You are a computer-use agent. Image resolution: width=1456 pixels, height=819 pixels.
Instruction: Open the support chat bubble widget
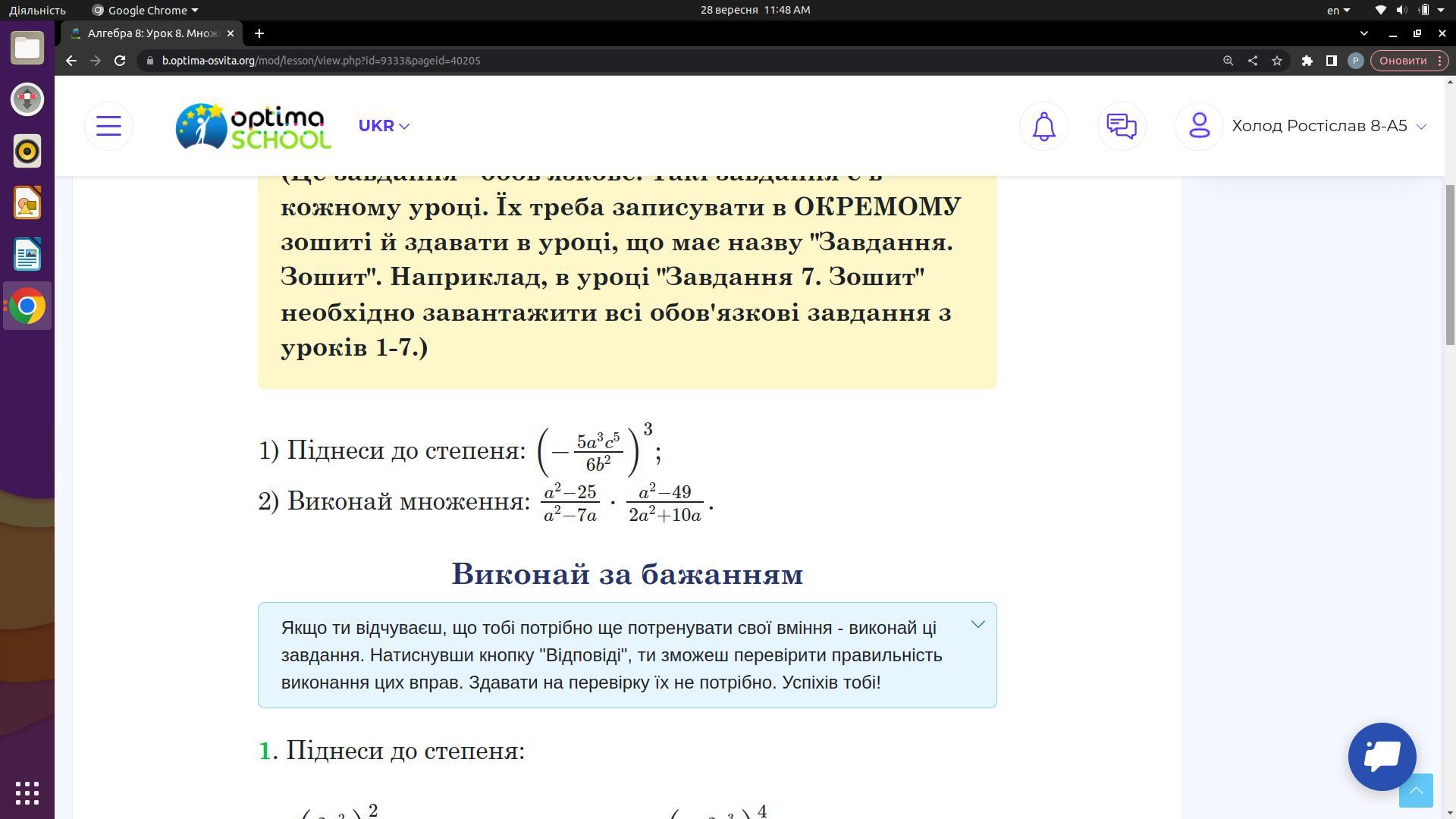coord(1382,756)
